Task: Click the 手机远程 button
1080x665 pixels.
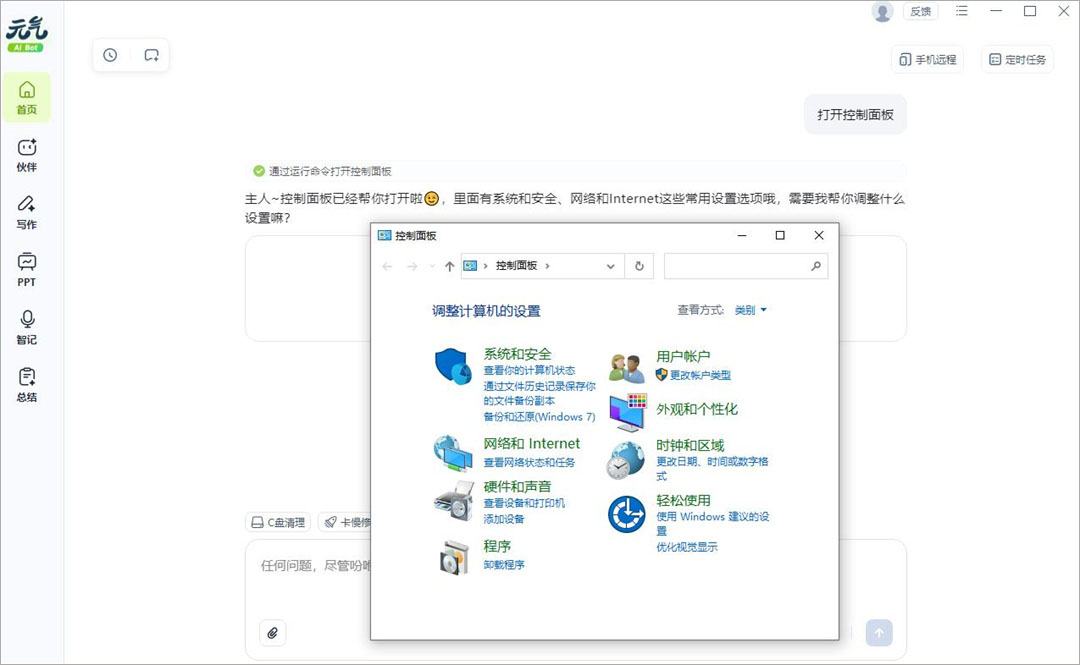Action: tap(928, 59)
